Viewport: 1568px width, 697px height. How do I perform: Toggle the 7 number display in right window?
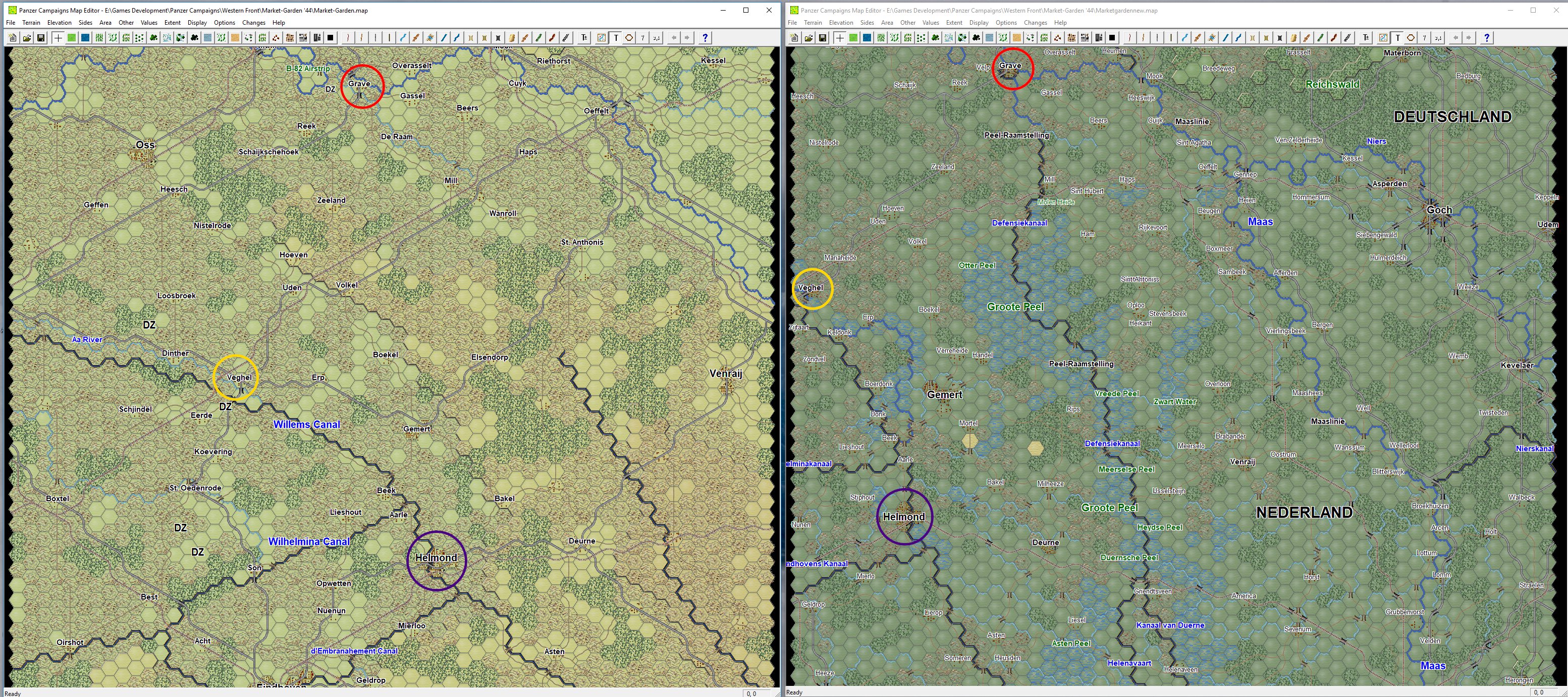tap(1424, 38)
